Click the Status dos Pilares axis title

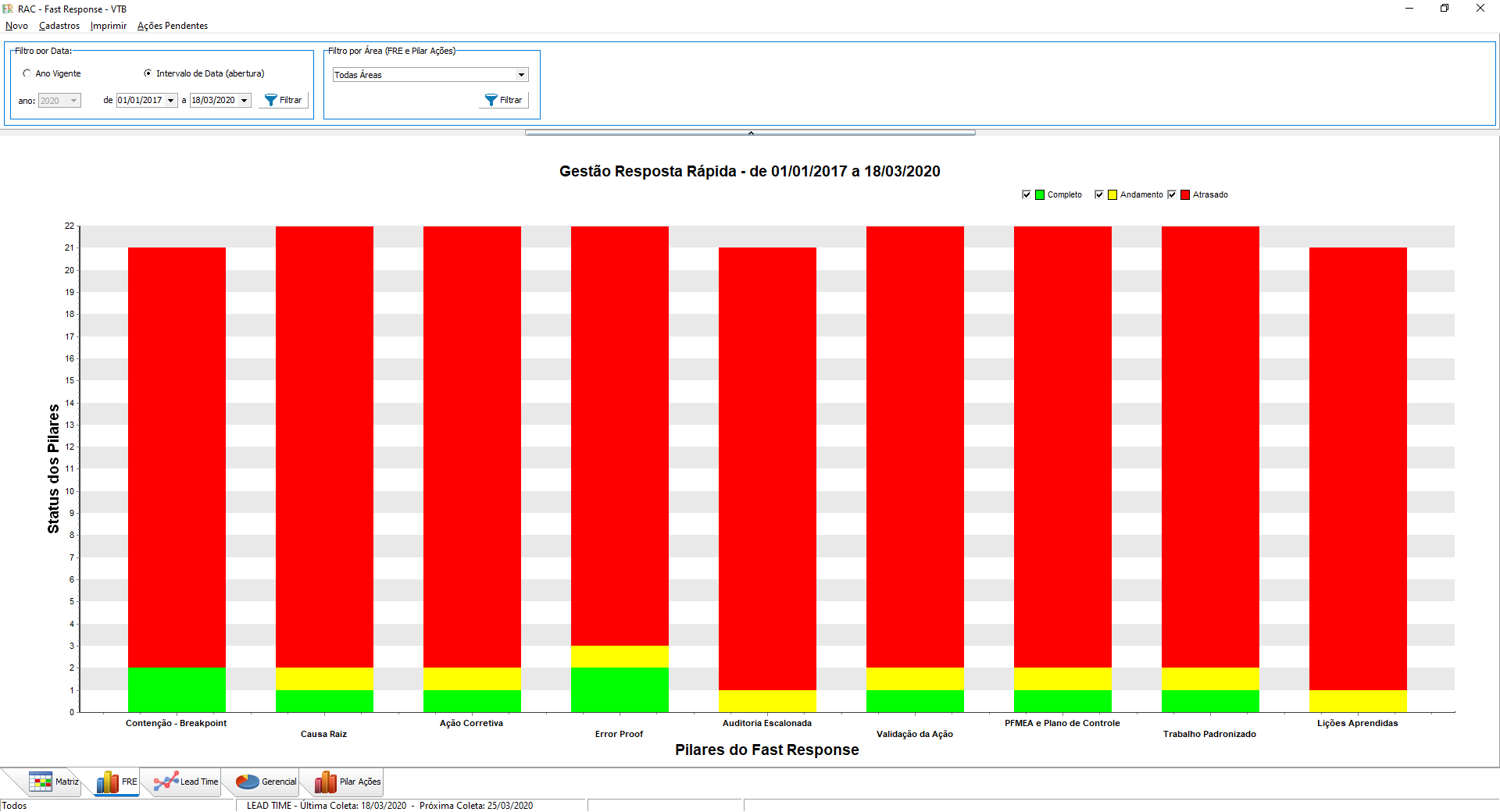point(53,468)
